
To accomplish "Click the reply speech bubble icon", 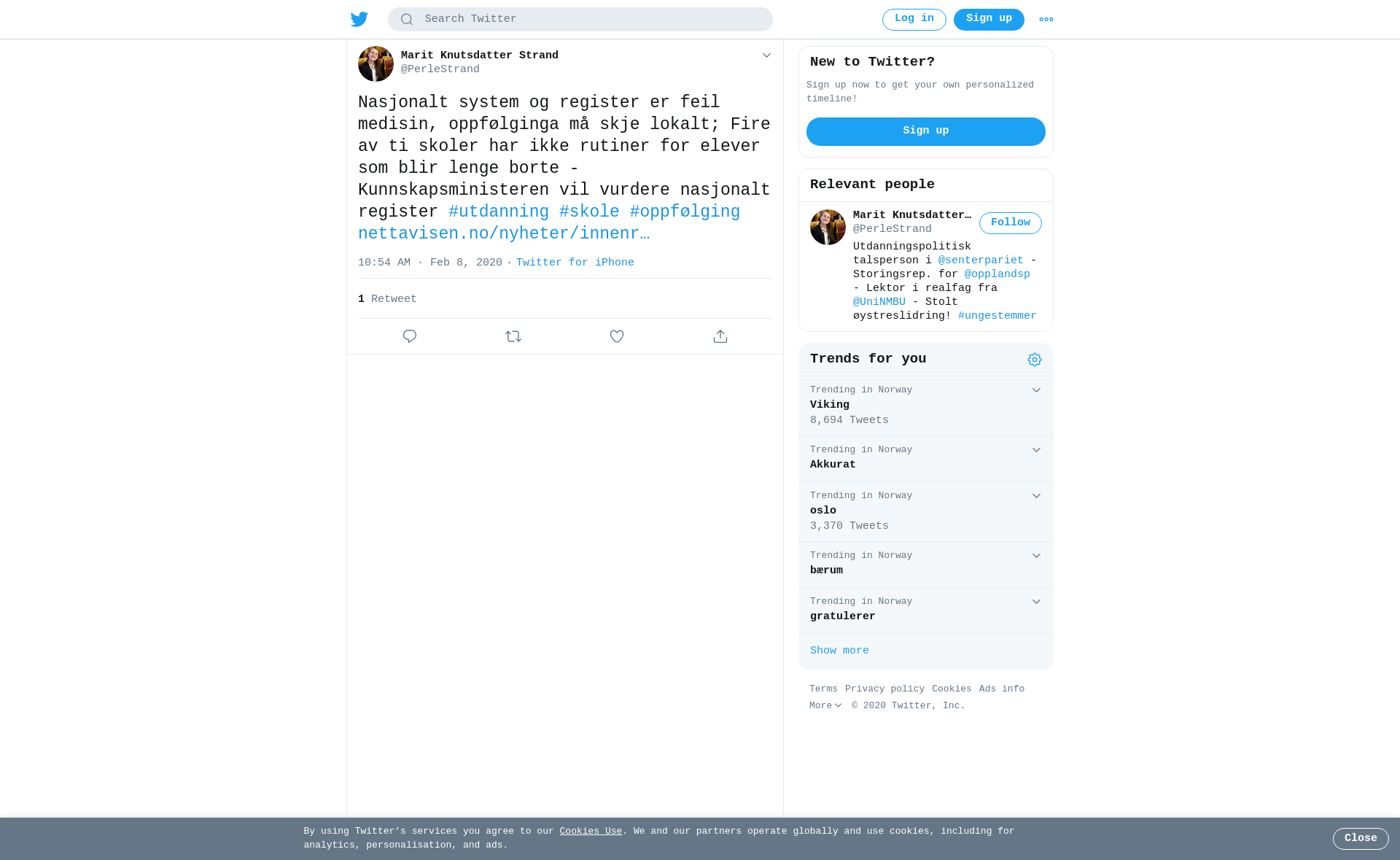I will [410, 336].
